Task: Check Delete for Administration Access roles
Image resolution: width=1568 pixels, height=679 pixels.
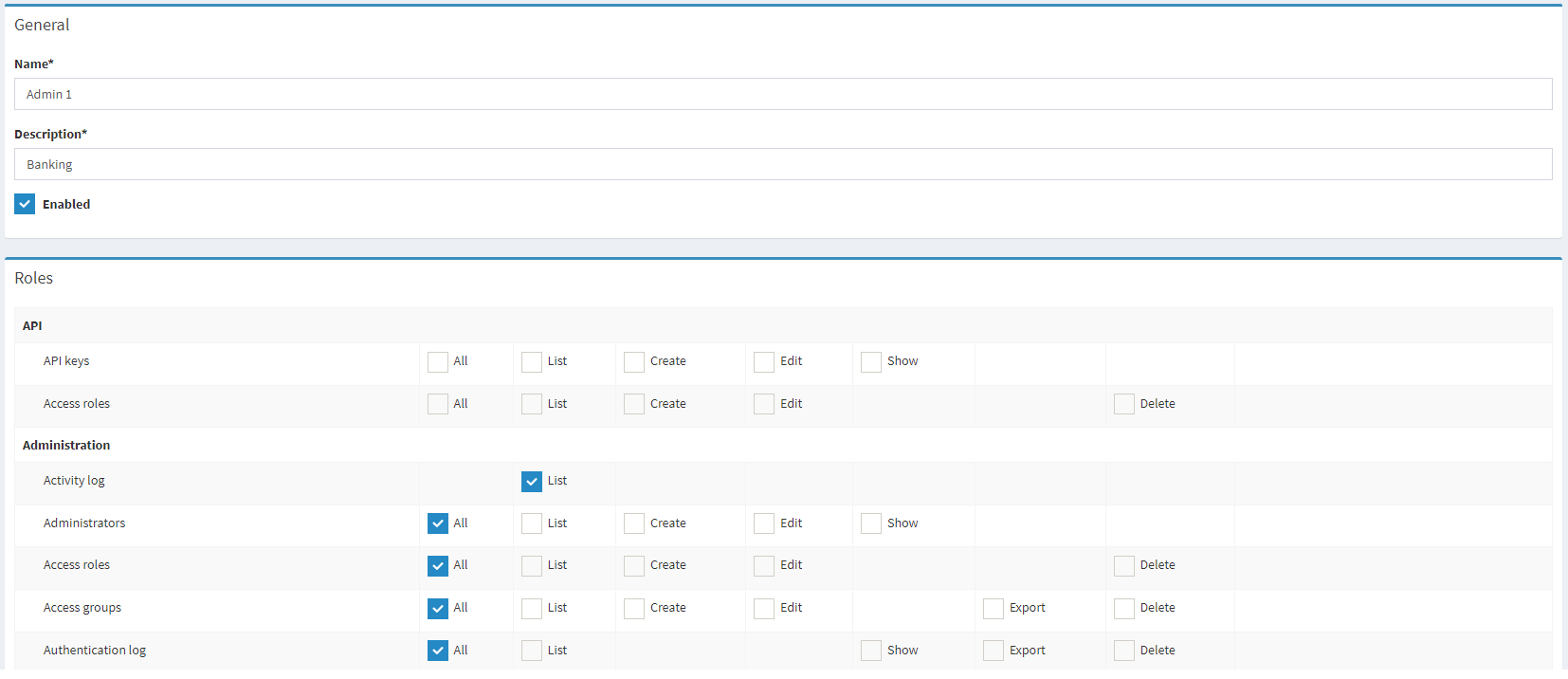Action: [1124, 566]
